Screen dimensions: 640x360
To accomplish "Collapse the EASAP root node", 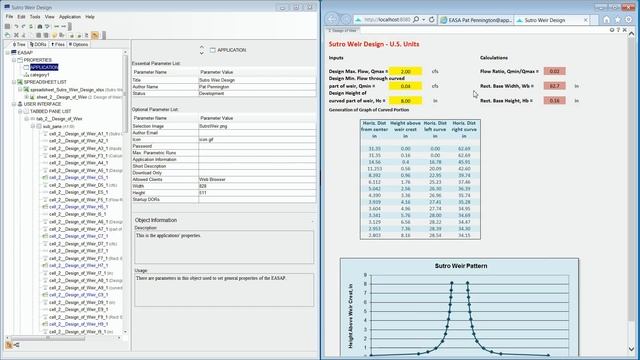I will click(x=8, y=53).
